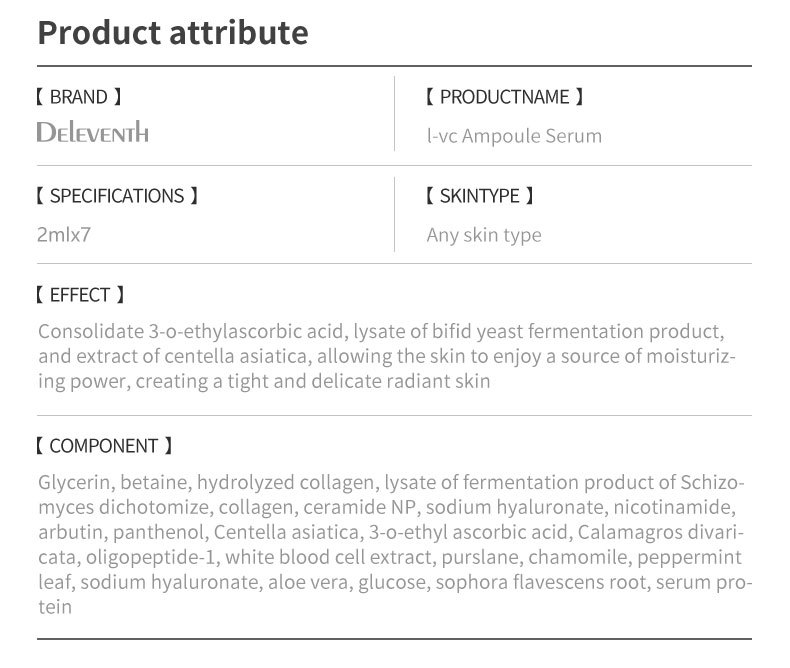Click the SKINTYPE label
The height and width of the screenshot is (668, 790).
click(x=479, y=196)
